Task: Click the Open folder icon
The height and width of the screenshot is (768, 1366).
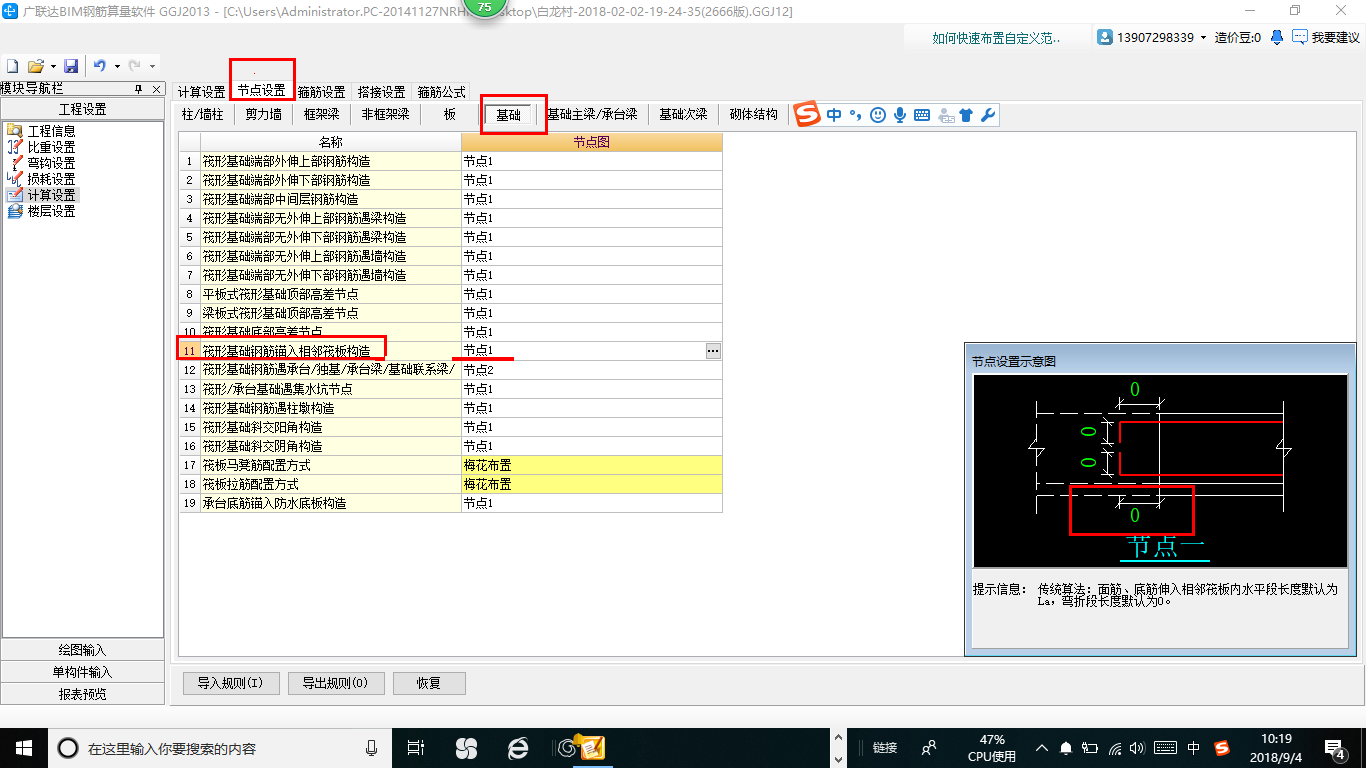Action: pyautogui.click(x=35, y=66)
